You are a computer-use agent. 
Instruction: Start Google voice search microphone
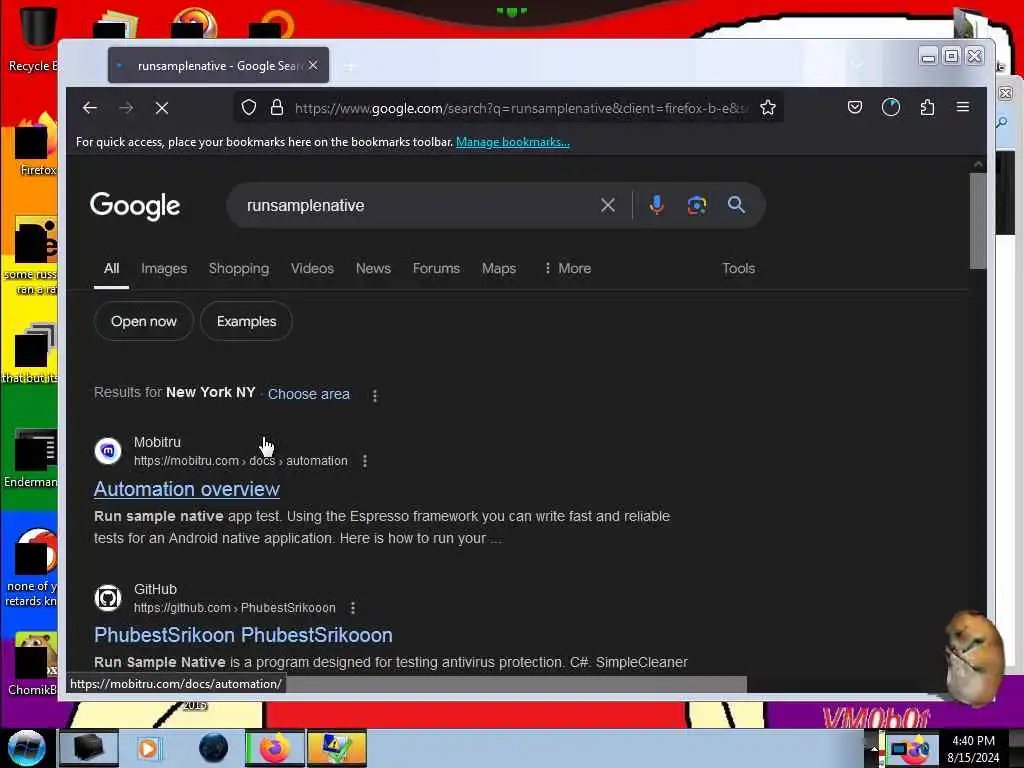(656, 205)
